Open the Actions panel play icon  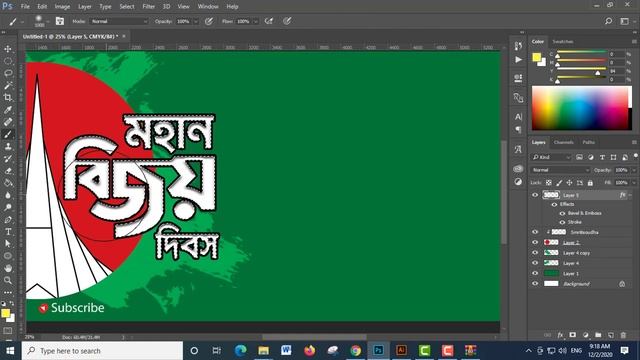coord(518,60)
